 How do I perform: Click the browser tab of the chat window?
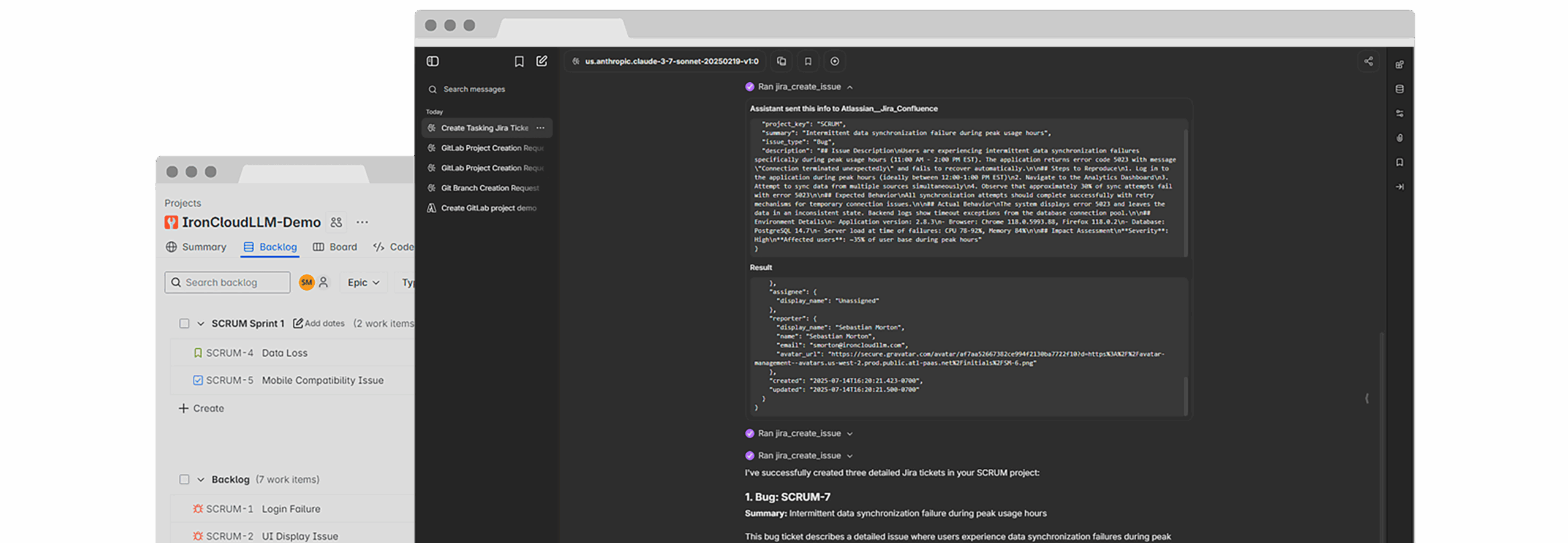[562, 28]
